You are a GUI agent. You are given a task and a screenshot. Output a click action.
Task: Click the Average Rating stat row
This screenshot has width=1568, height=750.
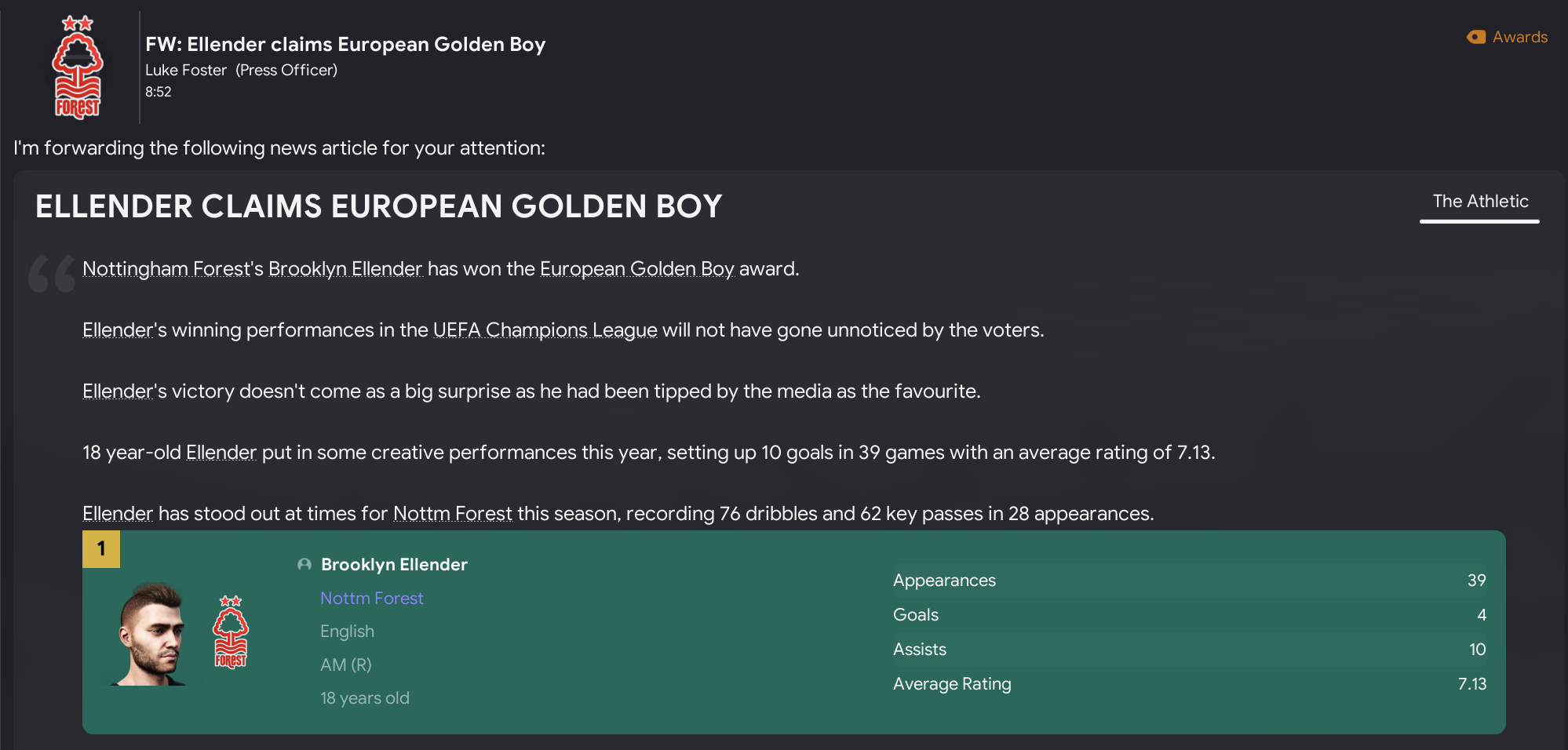pyautogui.click(x=1189, y=684)
